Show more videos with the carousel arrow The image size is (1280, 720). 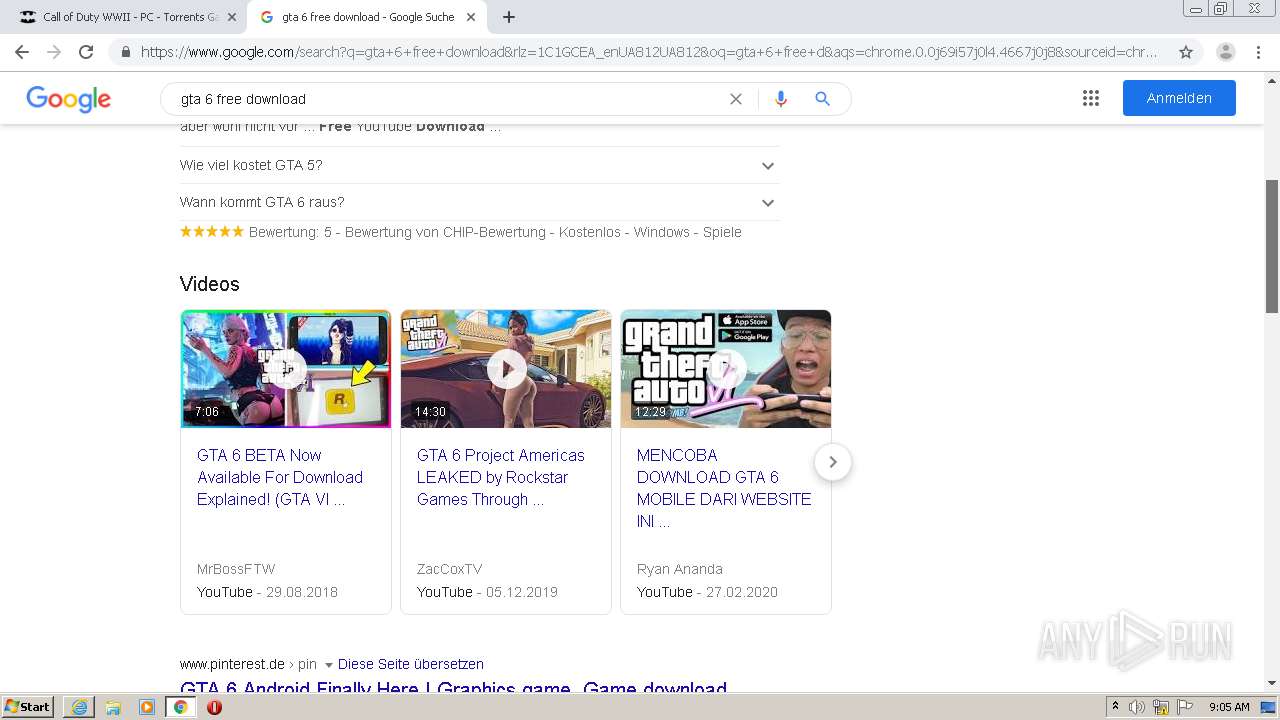(x=832, y=462)
